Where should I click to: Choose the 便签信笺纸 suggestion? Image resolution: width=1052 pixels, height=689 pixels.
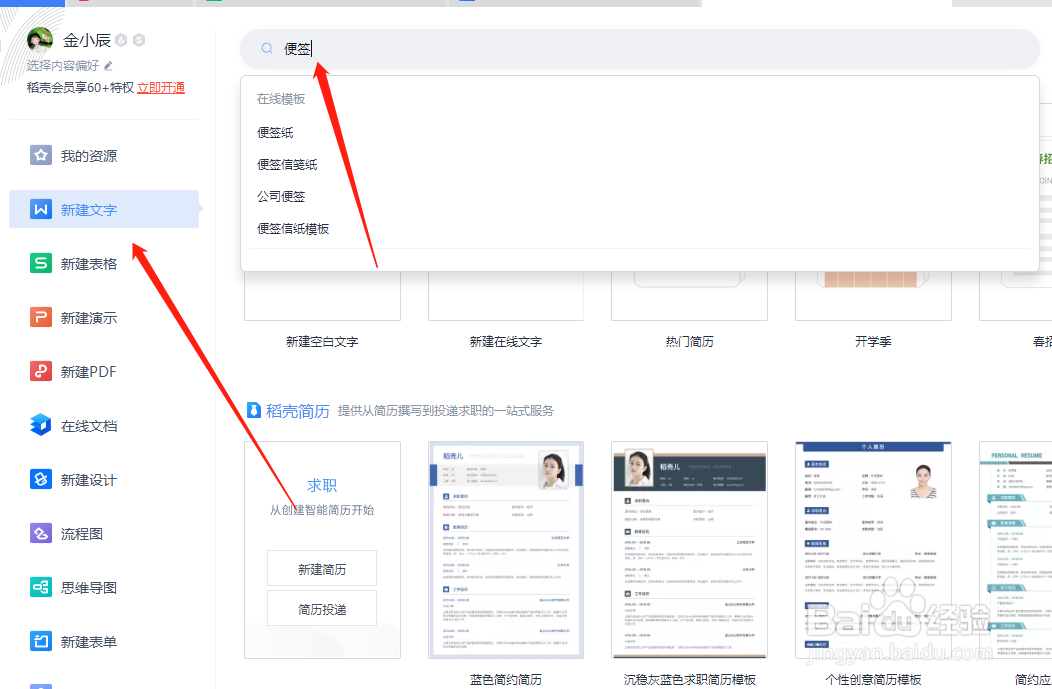[287, 164]
